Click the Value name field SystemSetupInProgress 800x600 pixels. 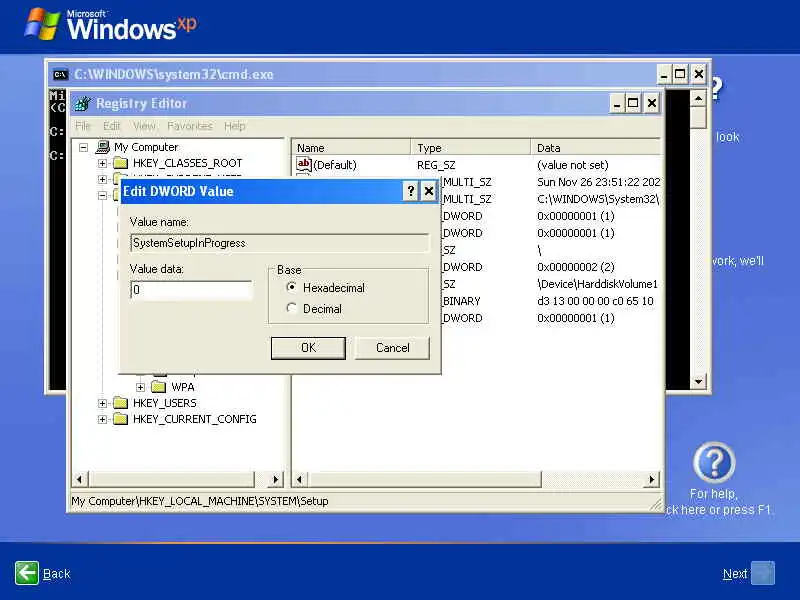pos(280,243)
